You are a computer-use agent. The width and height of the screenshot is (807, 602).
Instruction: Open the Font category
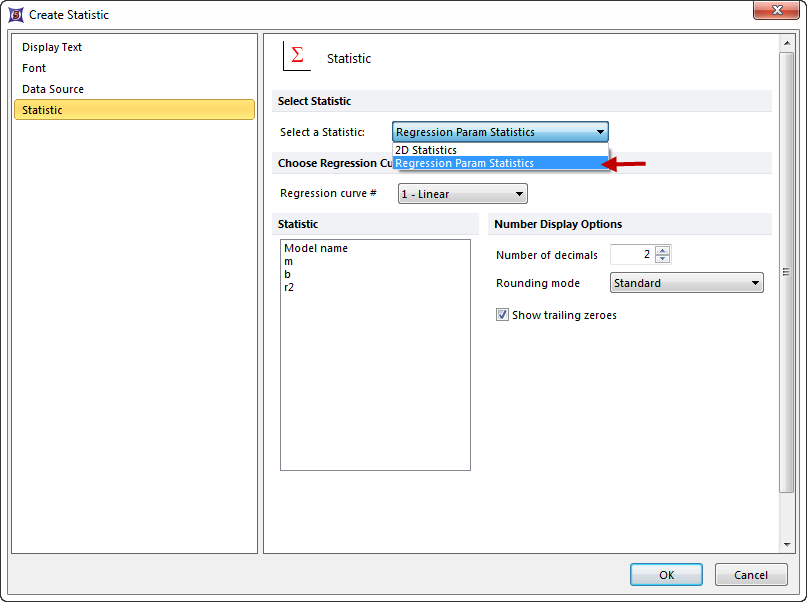click(34, 68)
